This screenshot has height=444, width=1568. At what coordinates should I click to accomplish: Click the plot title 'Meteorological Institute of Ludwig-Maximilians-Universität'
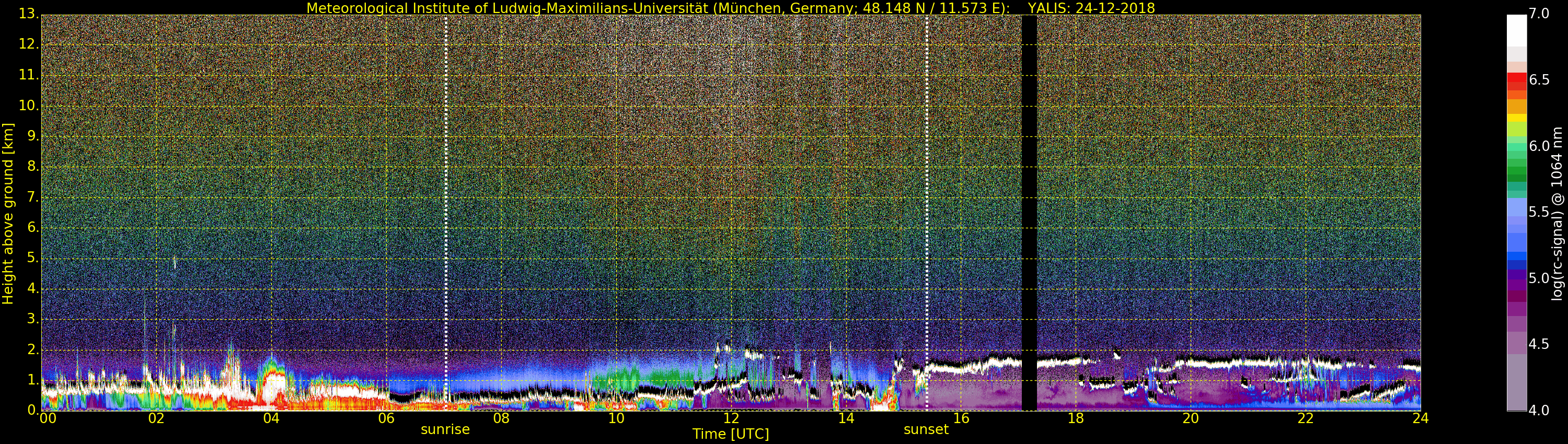tap(507, 8)
